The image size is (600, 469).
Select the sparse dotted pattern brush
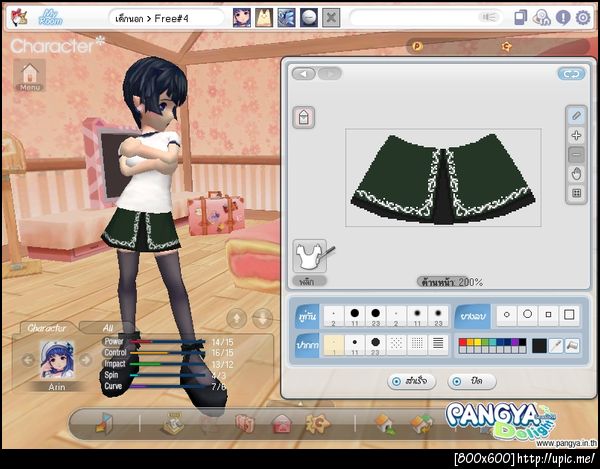point(396,345)
